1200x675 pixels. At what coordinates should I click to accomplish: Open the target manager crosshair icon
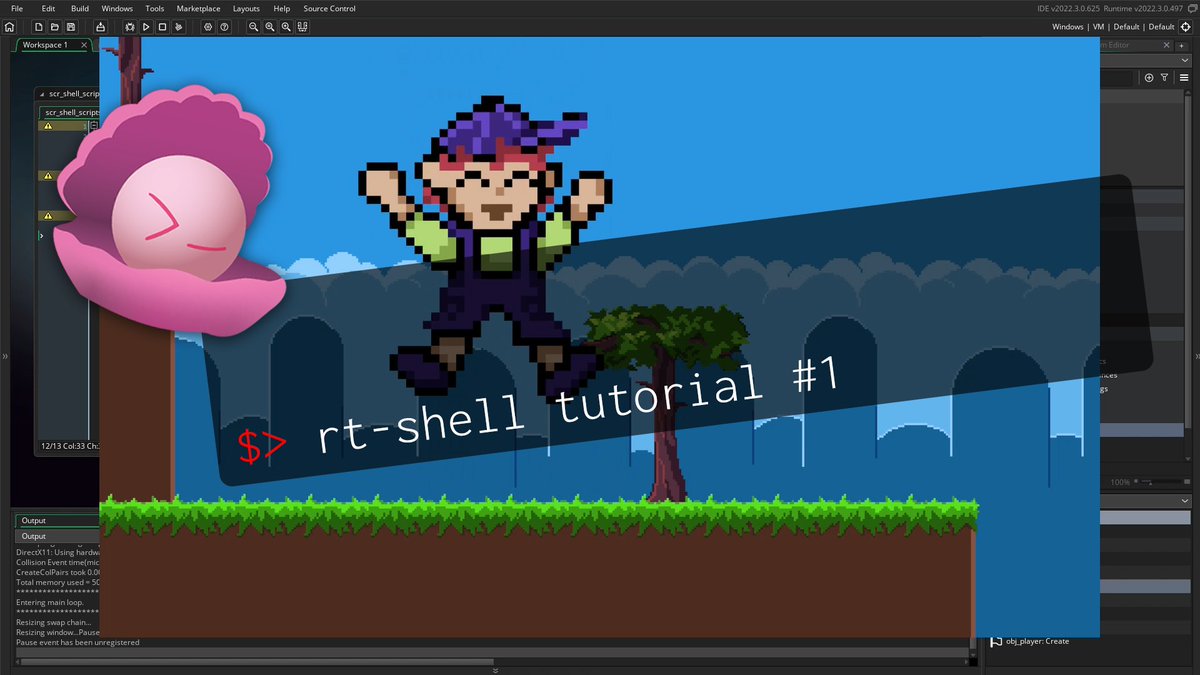[x=1186, y=27]
